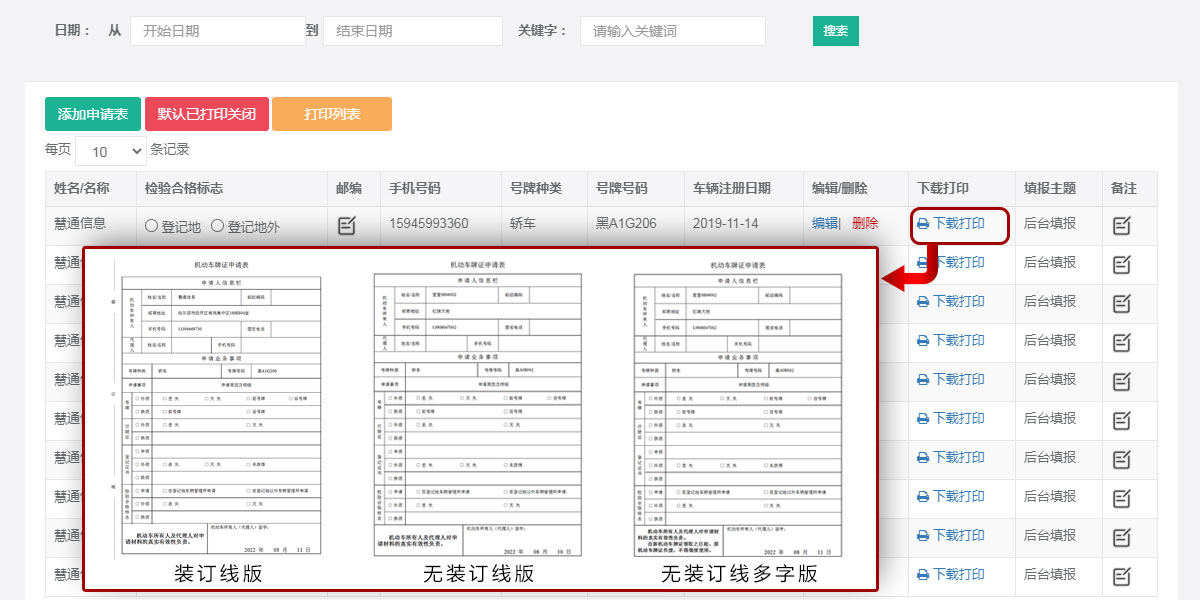Screen dimensions: 1200x600
Task: Click the 开始日期 start date field
Action: 217,31
